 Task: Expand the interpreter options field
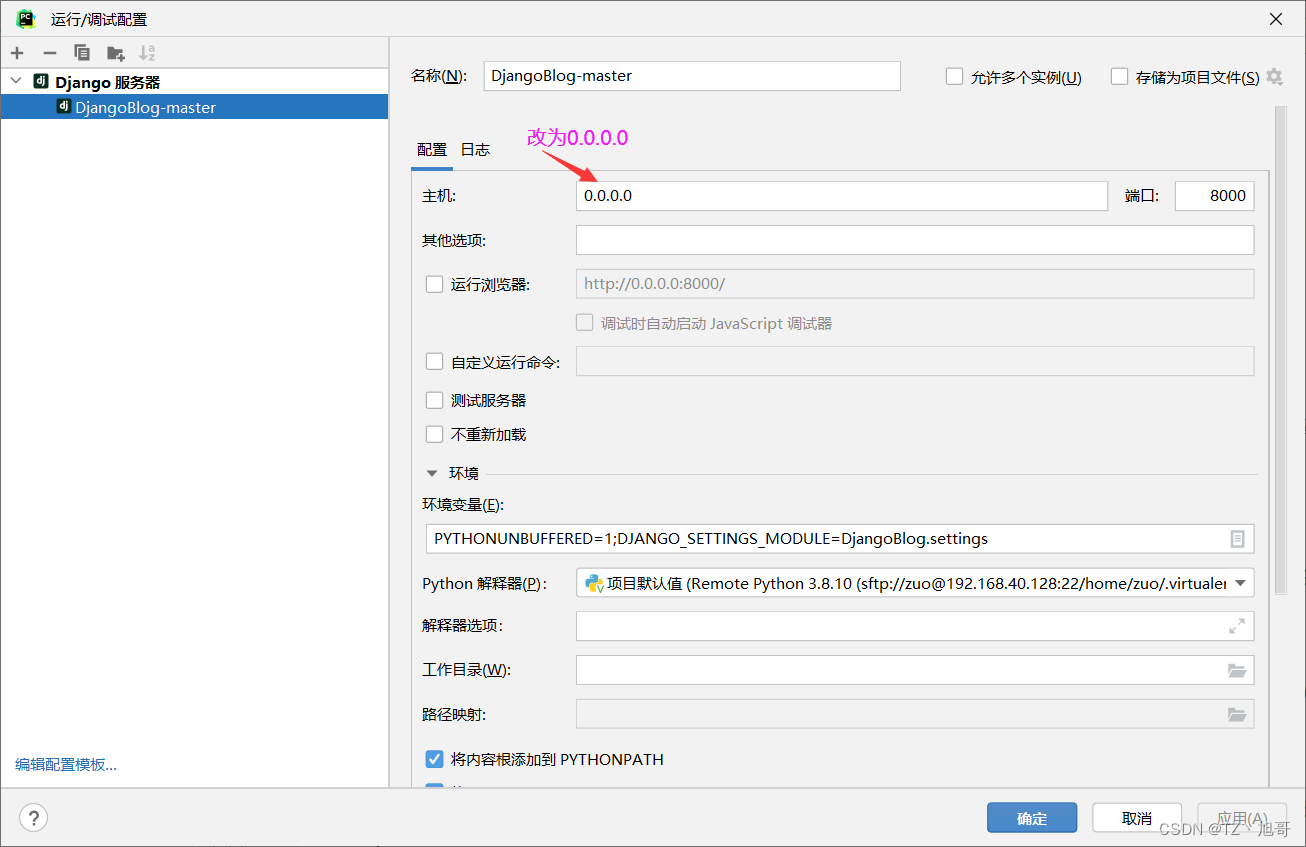[1237, 626]
